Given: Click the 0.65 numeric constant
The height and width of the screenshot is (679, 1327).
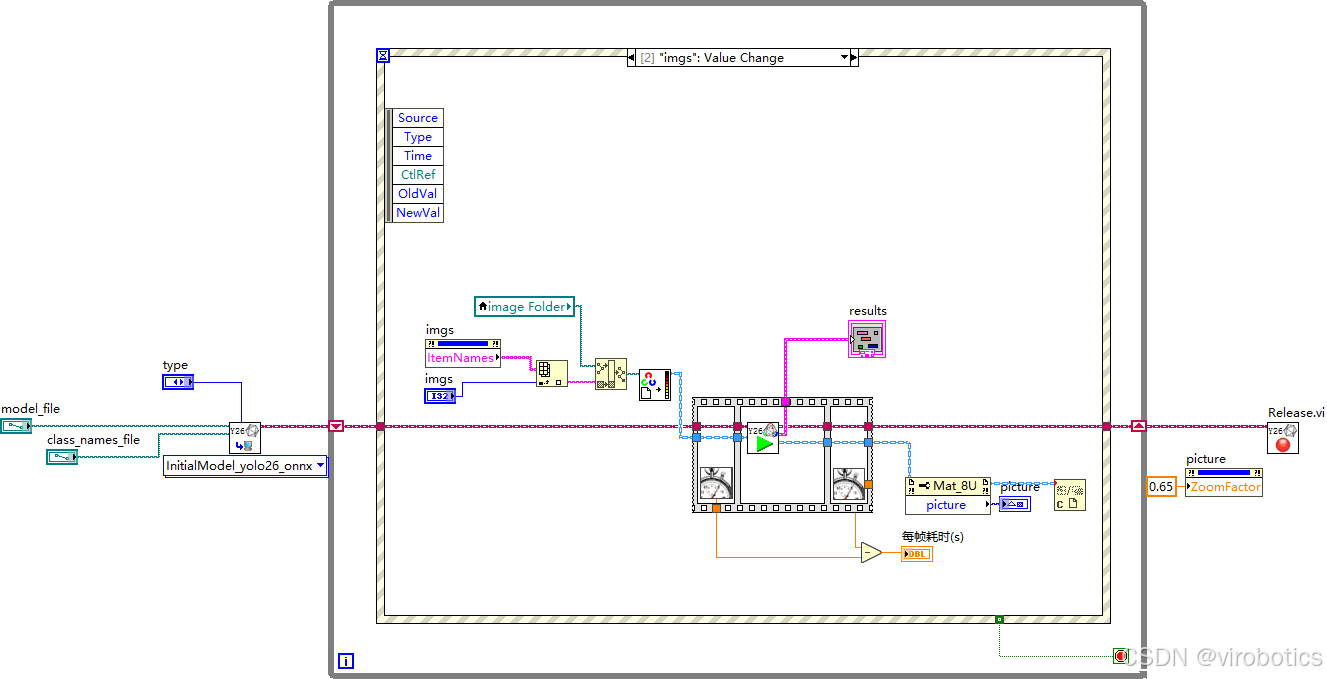Looking at the screenshot, I should (x=1161, y=487).
